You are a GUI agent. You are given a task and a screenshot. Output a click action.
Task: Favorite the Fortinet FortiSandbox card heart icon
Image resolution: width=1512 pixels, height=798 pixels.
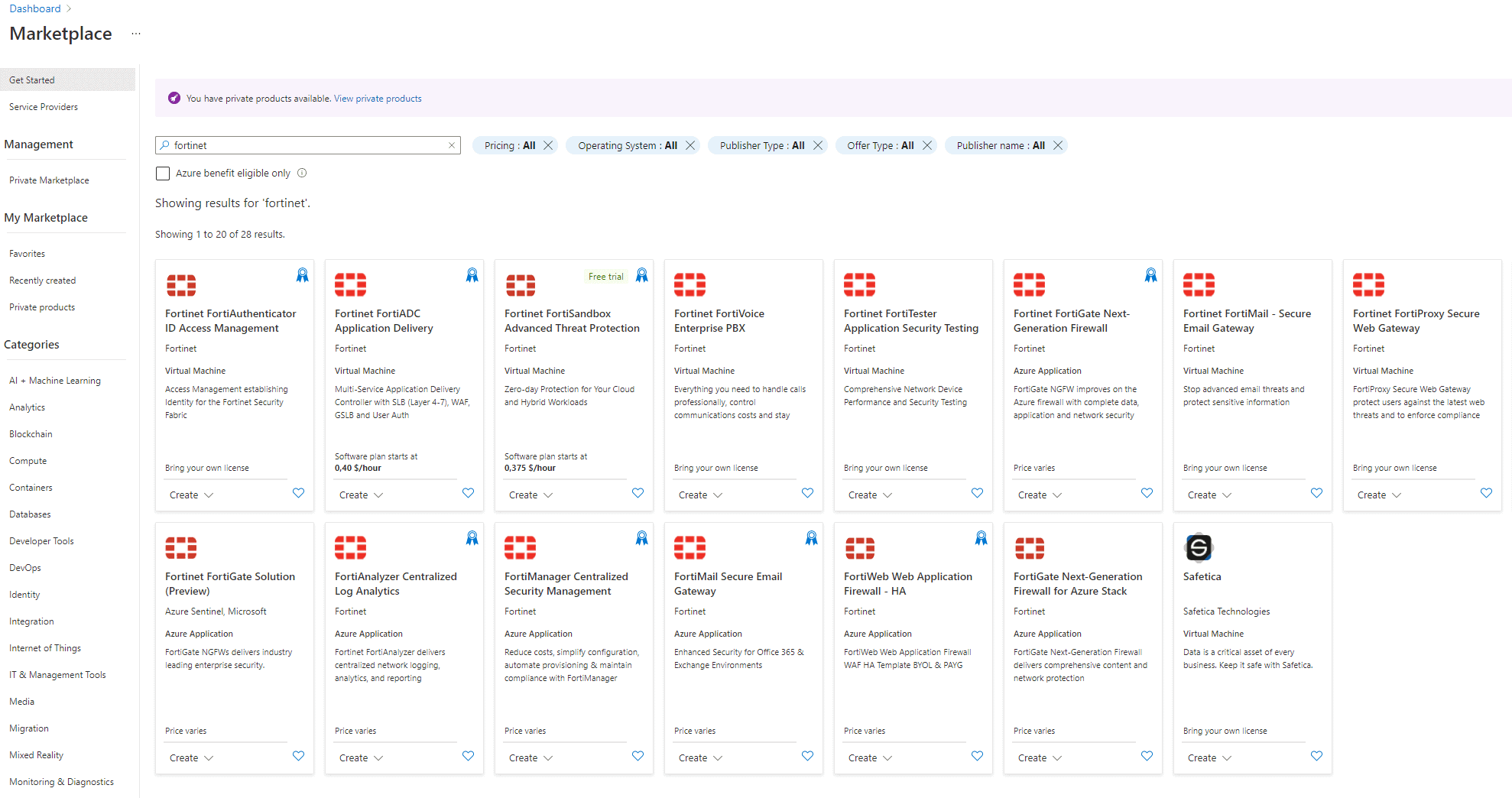(638, 493)
